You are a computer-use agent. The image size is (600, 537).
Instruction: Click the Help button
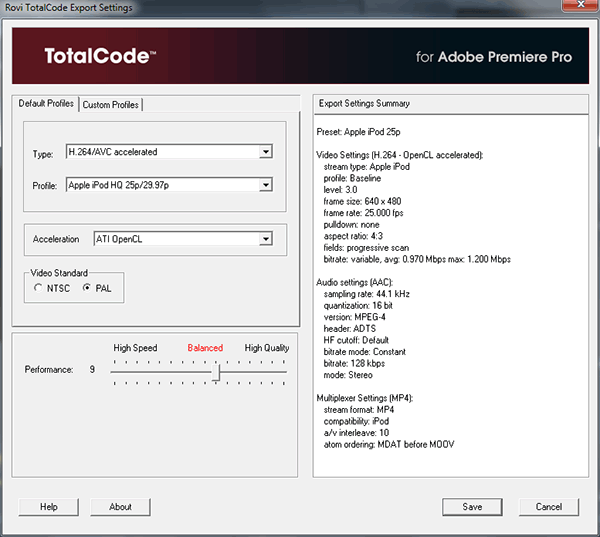click(49, 507)
